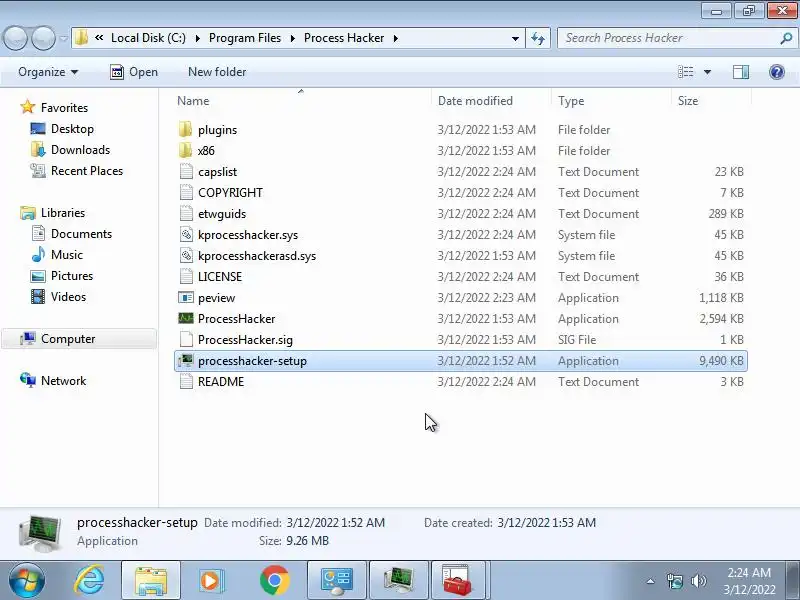The image size is (800, 600).
Task: Open Windows Media Player from taskbar
Action: (x=211, y=581)
